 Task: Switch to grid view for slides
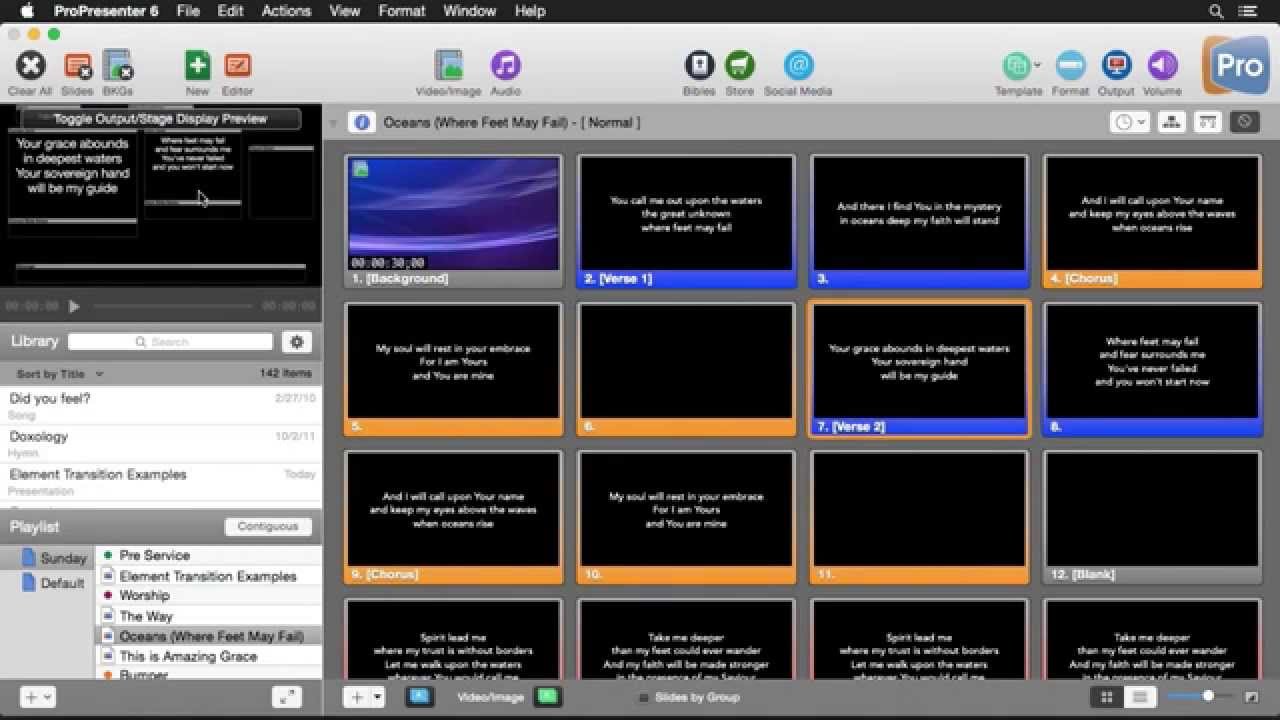[1107, 697]
